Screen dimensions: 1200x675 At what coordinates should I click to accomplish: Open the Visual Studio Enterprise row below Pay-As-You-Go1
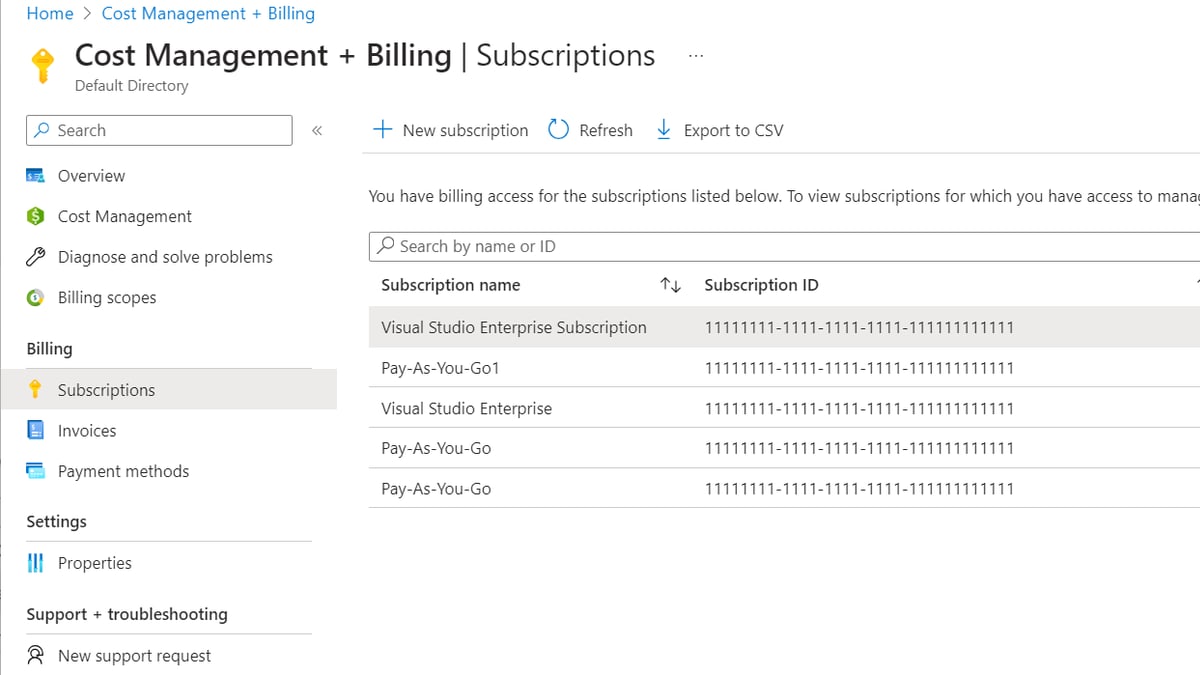coord(784,408)
